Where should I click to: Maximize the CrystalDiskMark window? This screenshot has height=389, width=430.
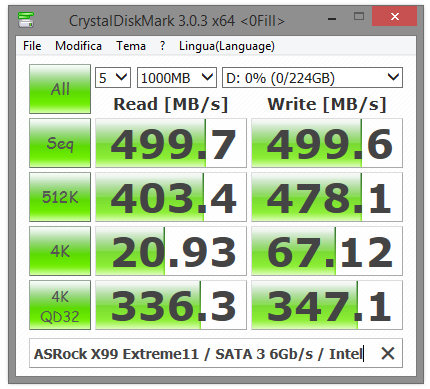coord(359,16)
